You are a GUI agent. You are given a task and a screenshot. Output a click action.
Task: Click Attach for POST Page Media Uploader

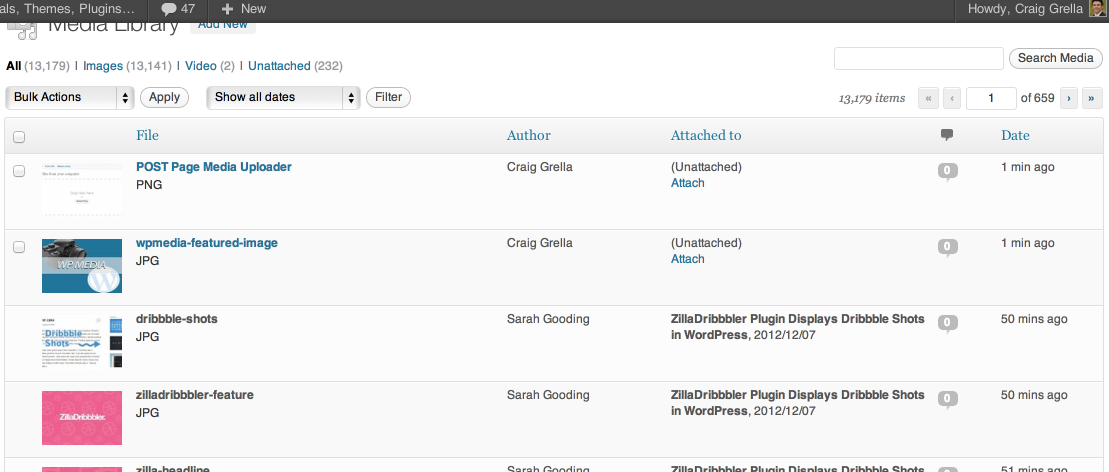[x=687, y=183]
